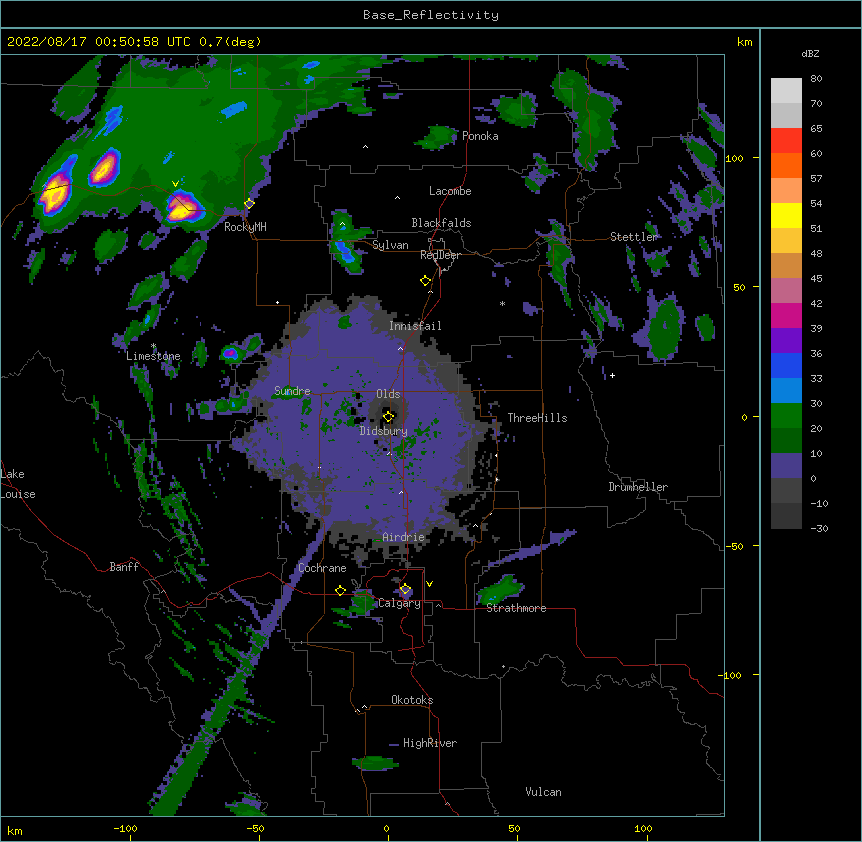This screenshot has width=862, height=842.
Task: Click the asterisk marker above Limestone label
Action: tap(154, 346)
